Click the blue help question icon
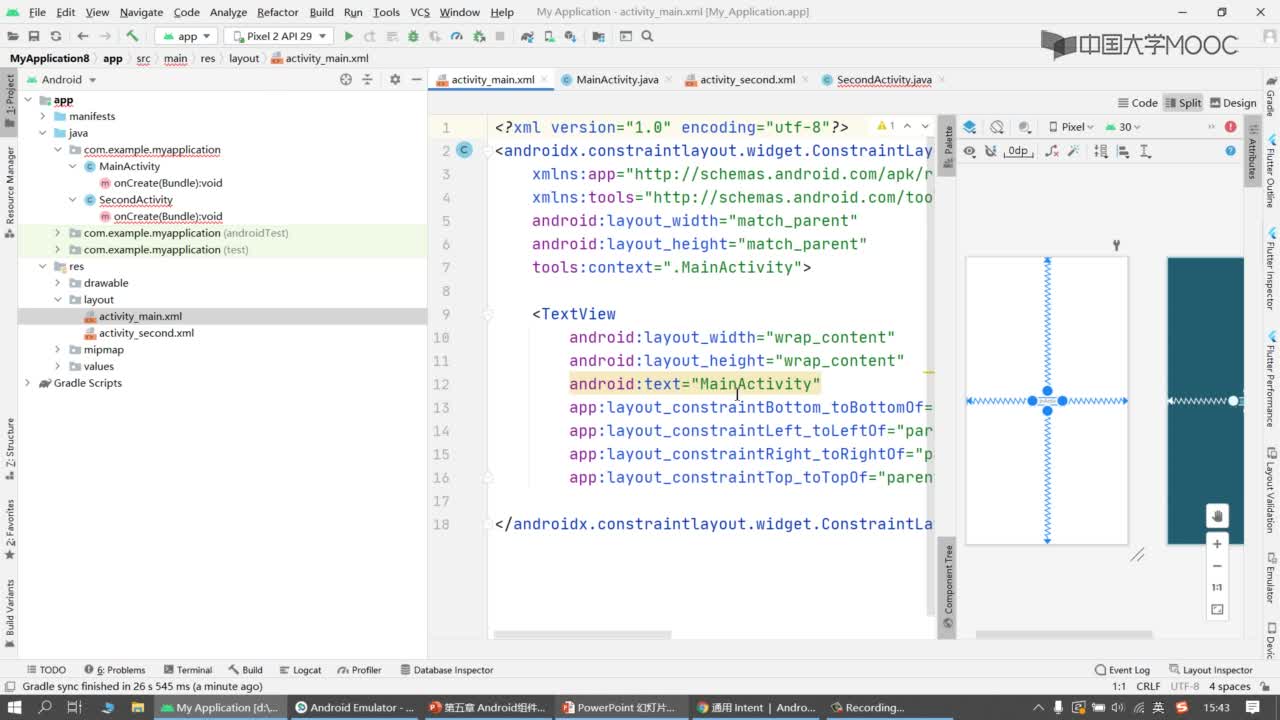 1230,151
